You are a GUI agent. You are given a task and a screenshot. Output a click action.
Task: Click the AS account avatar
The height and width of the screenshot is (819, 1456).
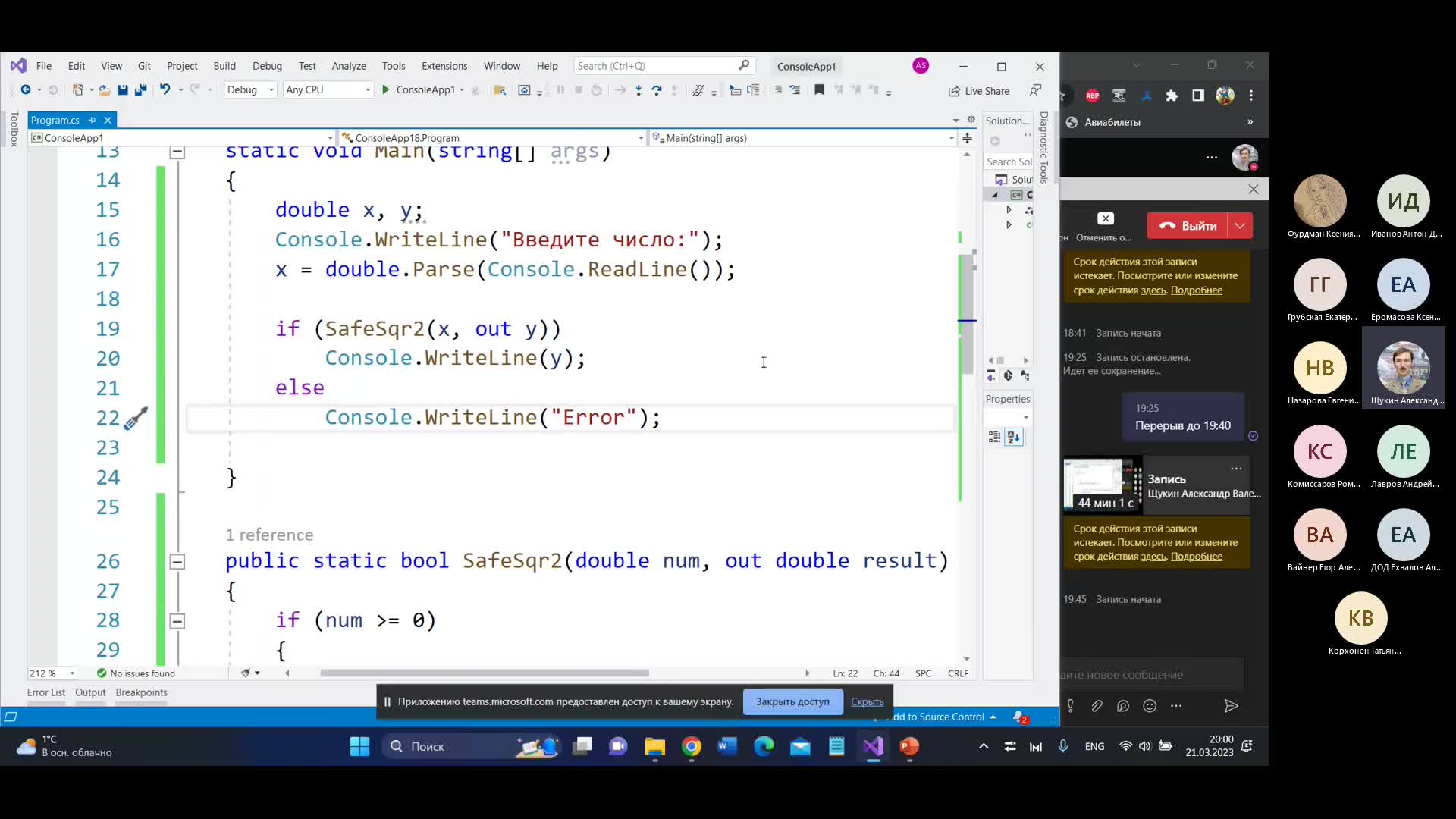[x=921, y=66]
